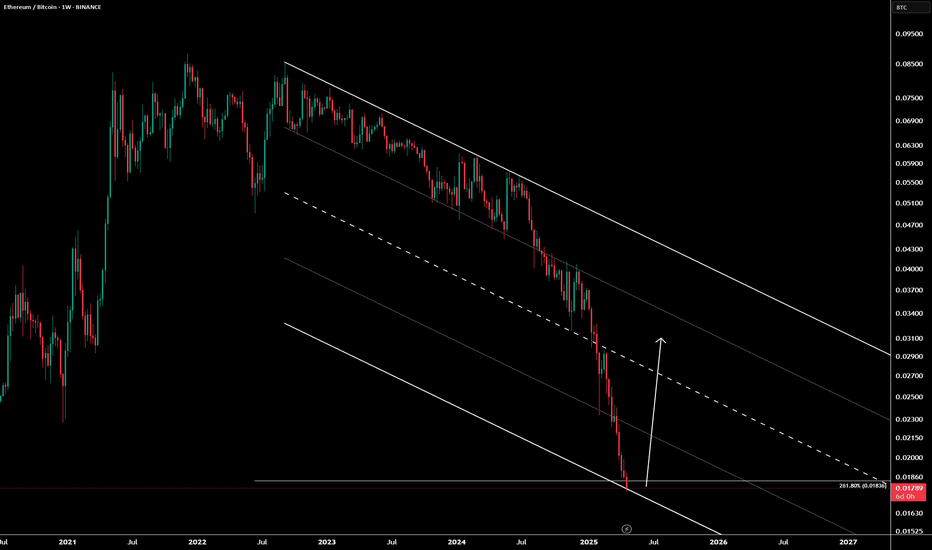This screenshot has width=932, height=550.
Task: Click the 2024 label on the time axis
Action: (x=456, y=542)
